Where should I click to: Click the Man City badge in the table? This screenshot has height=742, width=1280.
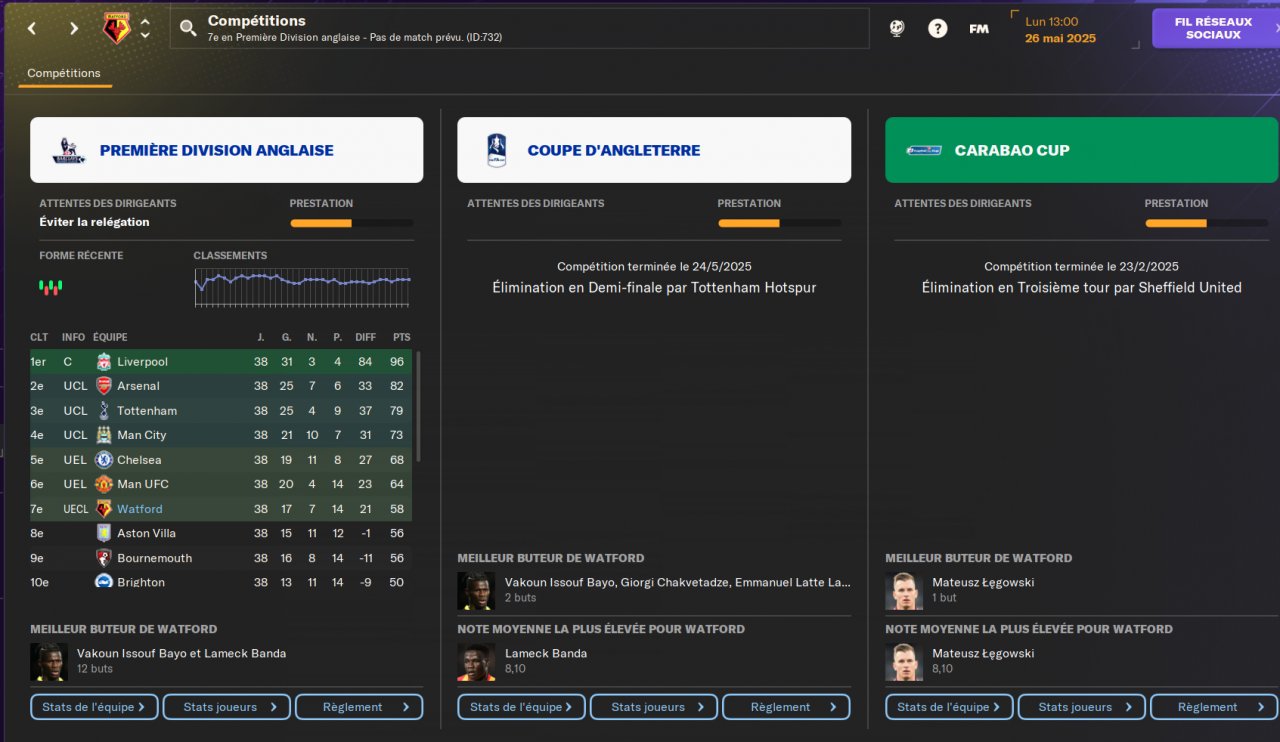tap(103, 435)
